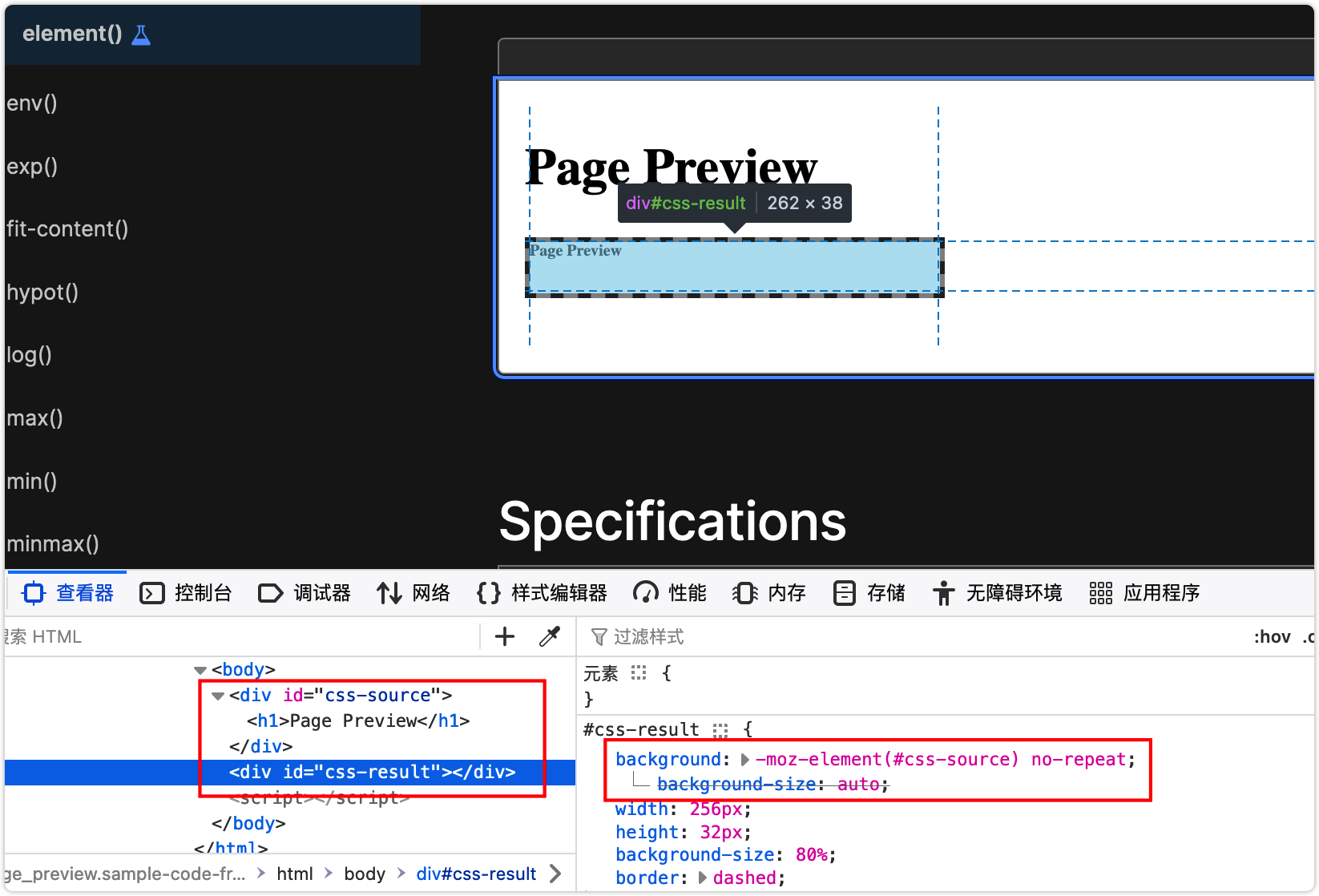Focus the 过滤样式 filter styles field

pyautogui.click(x=914, y=637)
